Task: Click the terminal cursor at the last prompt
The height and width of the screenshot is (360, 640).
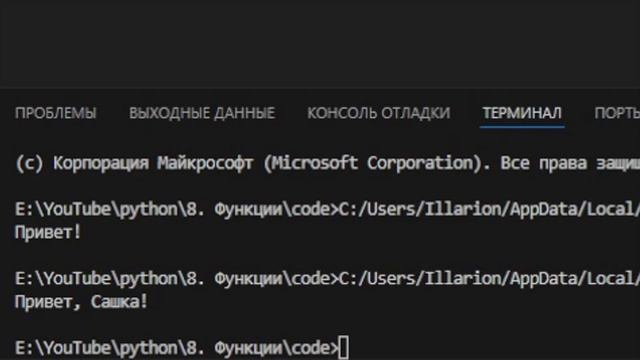Action: (x=344, y=348)
